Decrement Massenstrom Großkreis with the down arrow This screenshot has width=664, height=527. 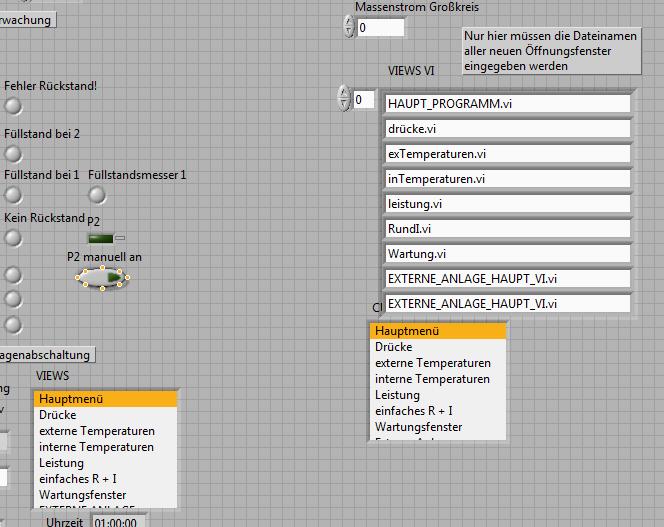point(349,32)
